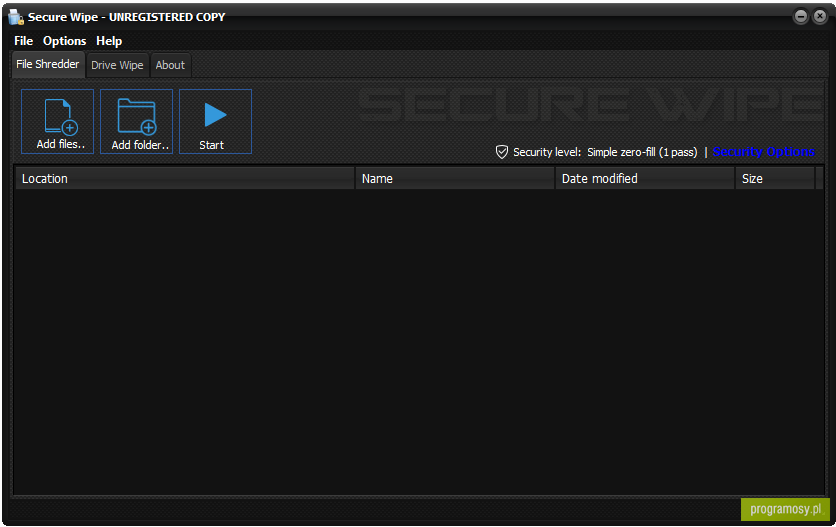Switch to the File Shredder tab

coord(48,65)
